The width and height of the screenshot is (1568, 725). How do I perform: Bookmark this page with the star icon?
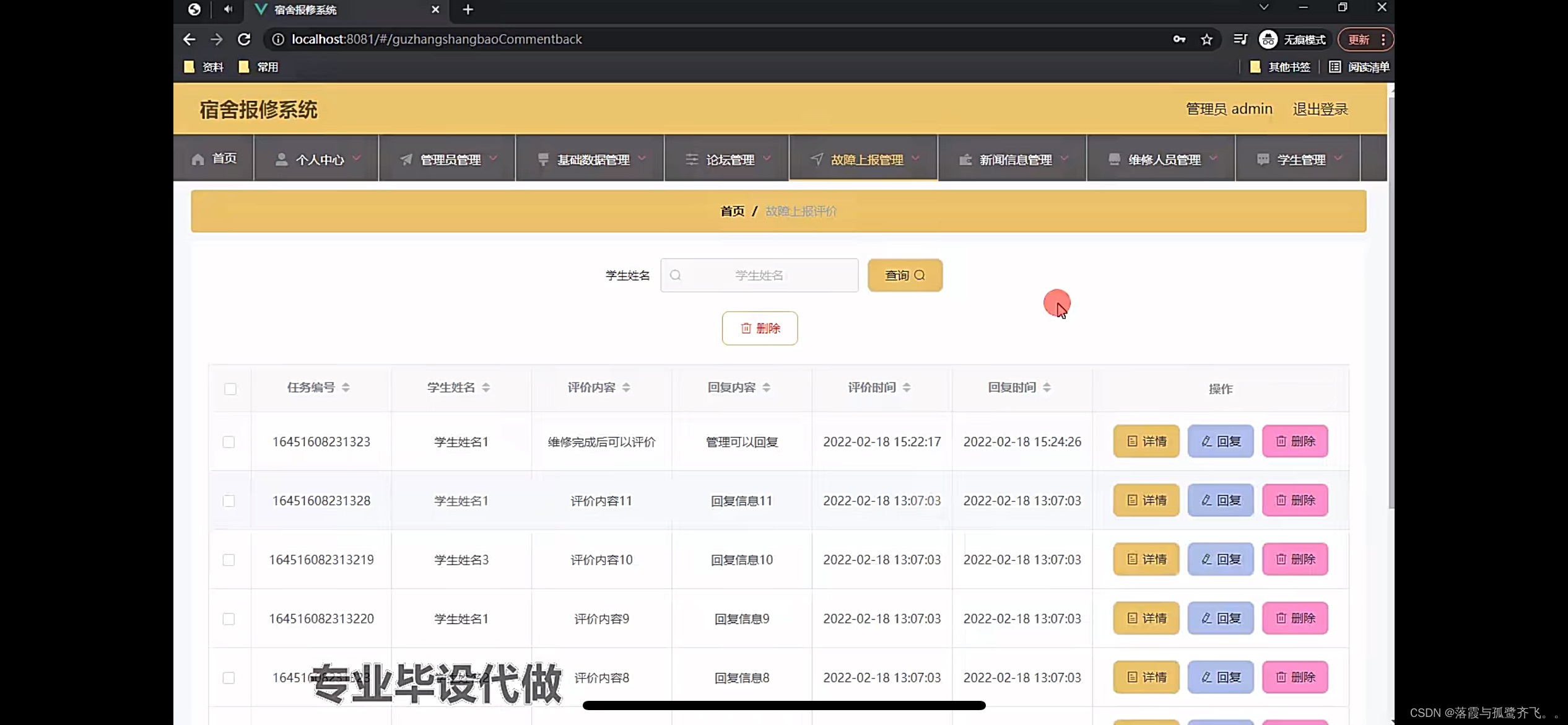tap(1206, 40)
